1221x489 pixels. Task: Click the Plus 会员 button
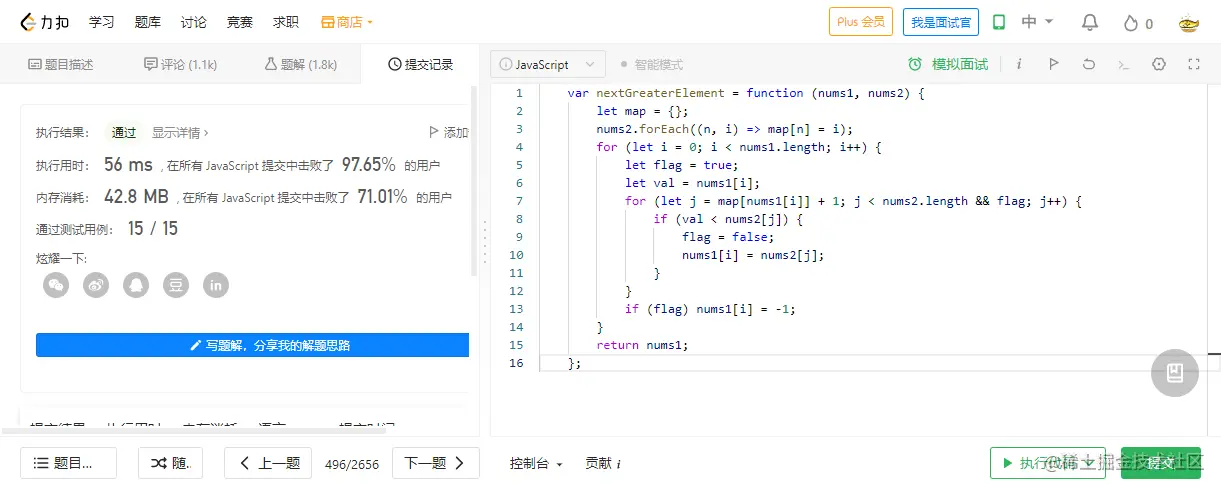[x=860, y=22]
